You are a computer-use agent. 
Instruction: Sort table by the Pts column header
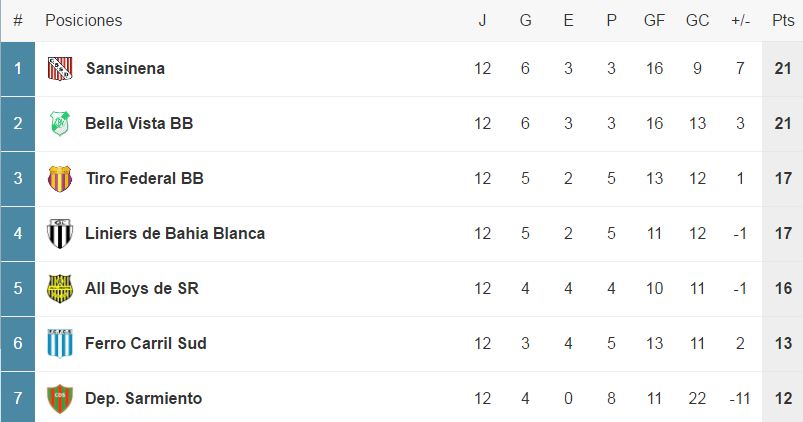[x=782, y=21]
